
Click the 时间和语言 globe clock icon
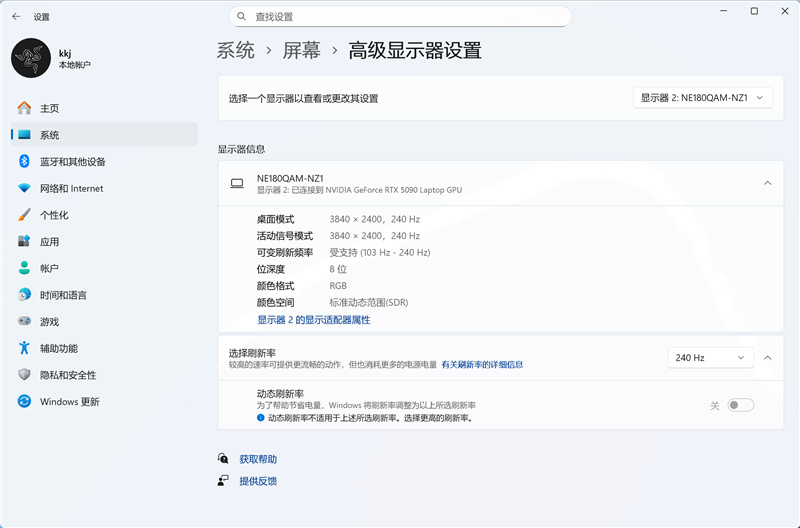24,294
